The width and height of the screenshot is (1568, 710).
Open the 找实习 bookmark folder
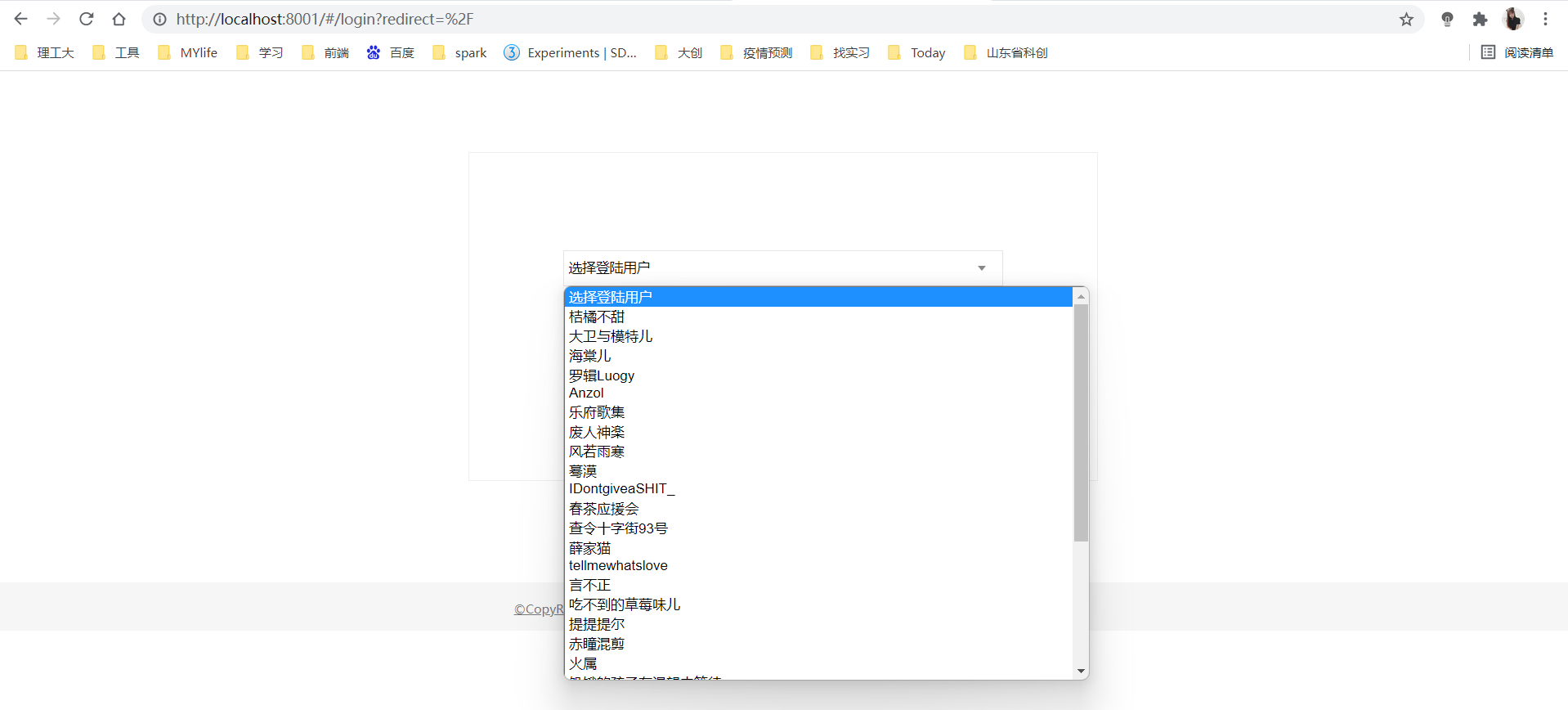[x=840, y=52]
